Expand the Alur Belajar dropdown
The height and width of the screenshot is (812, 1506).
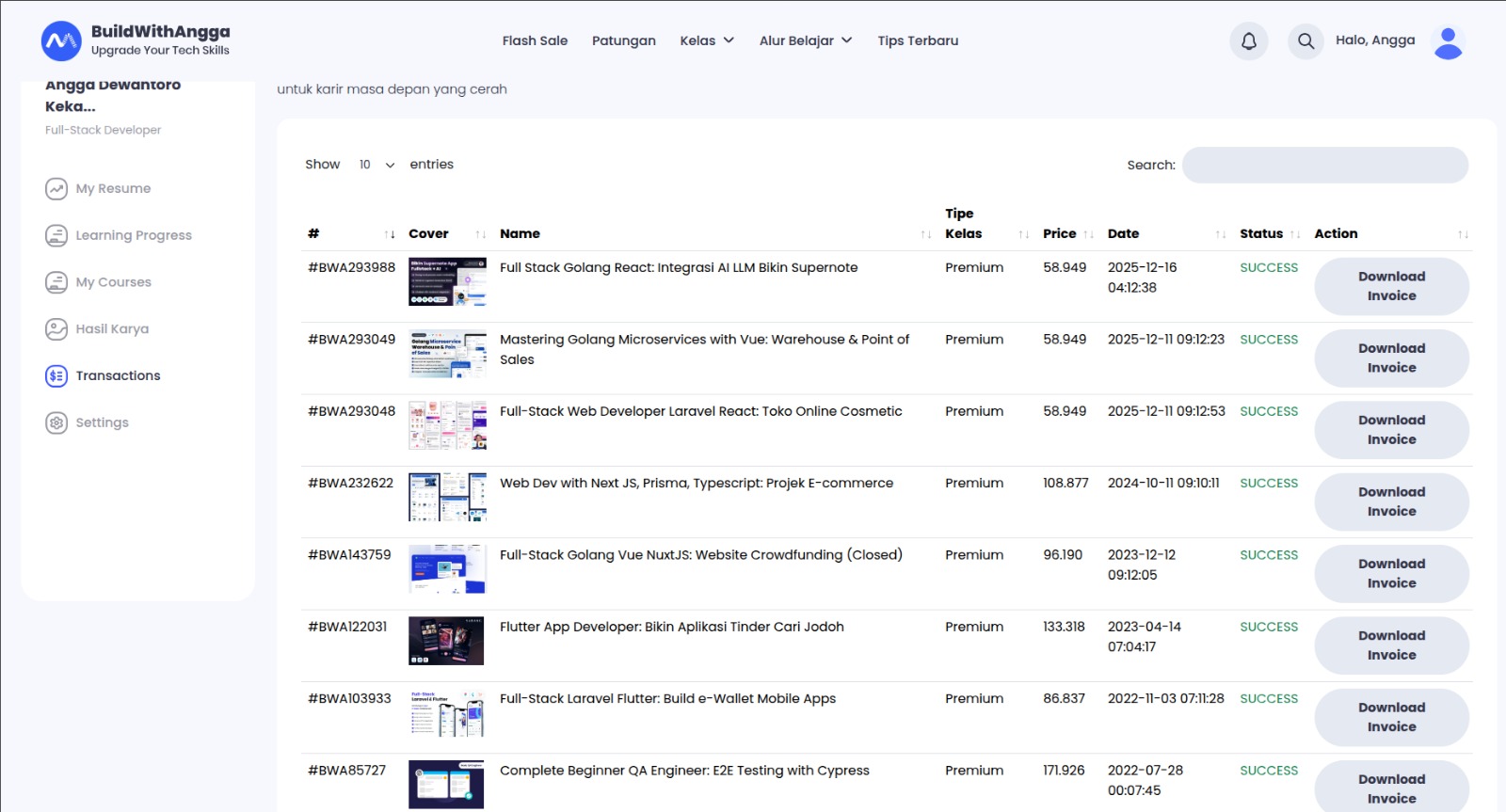click(806, 41)
